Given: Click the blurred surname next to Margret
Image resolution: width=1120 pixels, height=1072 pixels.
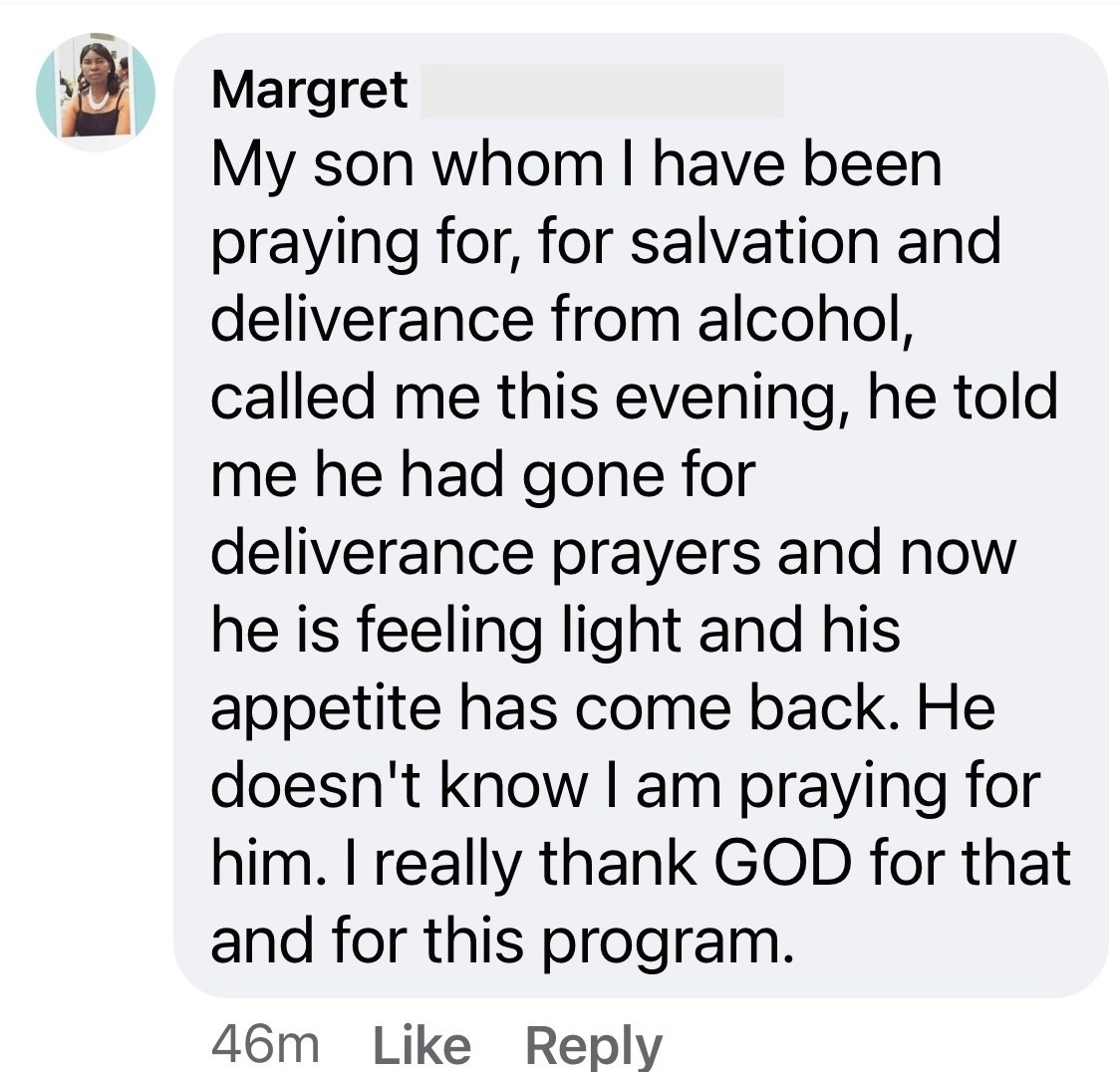Looking at the screenshot, I should [603, 92].
